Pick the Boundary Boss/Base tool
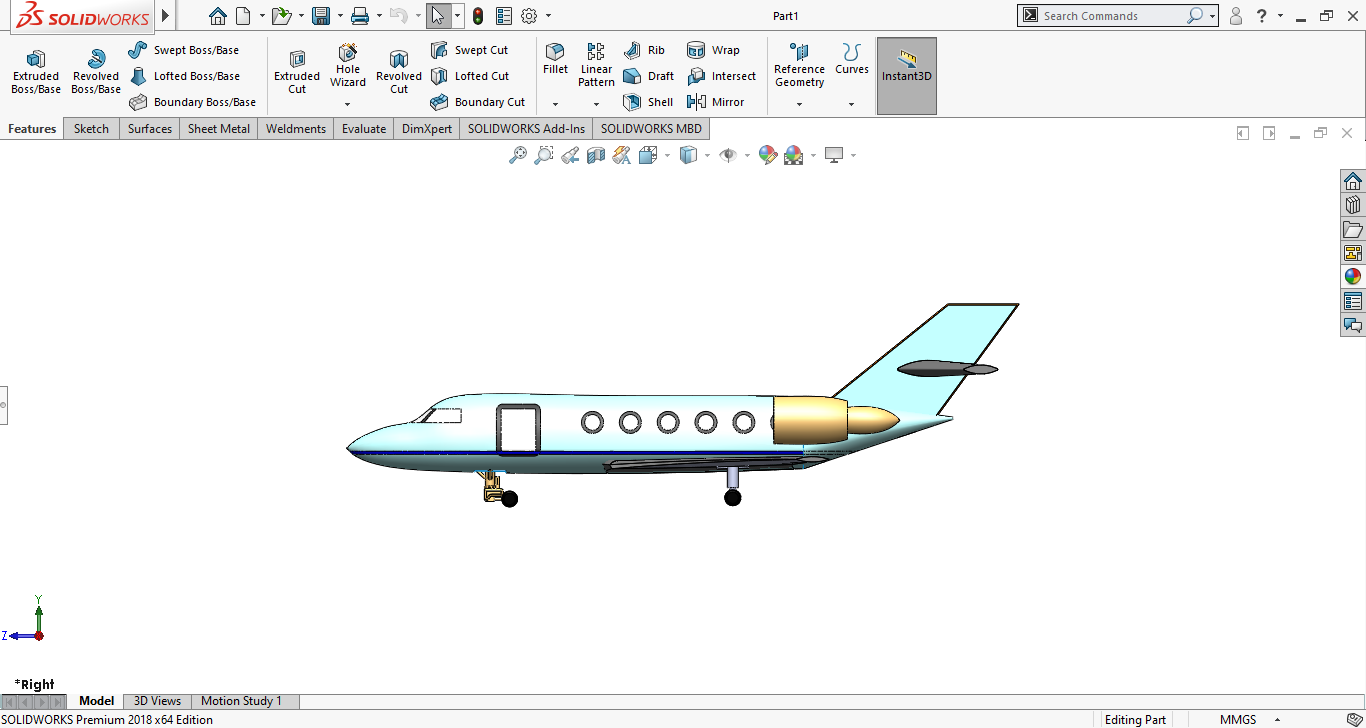The height and width of the screenshot is (728, 1366). coord(192,102)
